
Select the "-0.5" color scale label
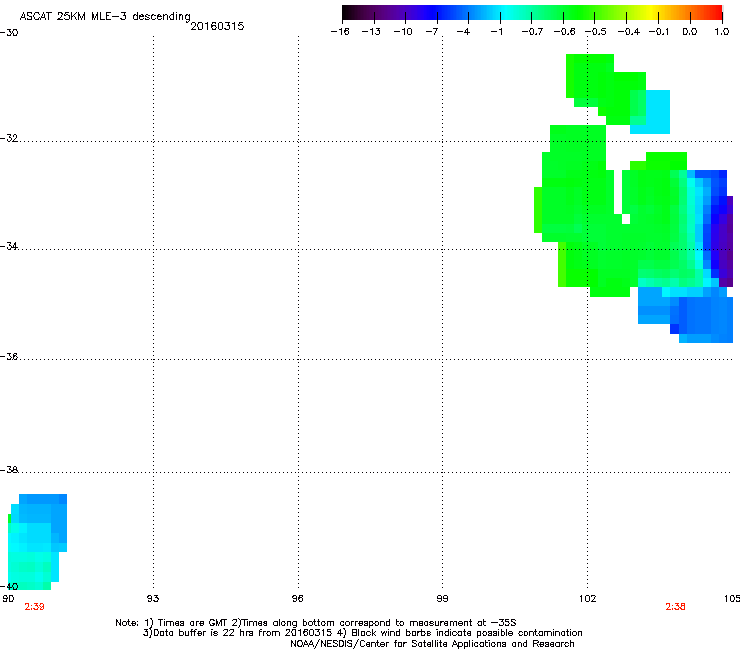click(596, 32)
